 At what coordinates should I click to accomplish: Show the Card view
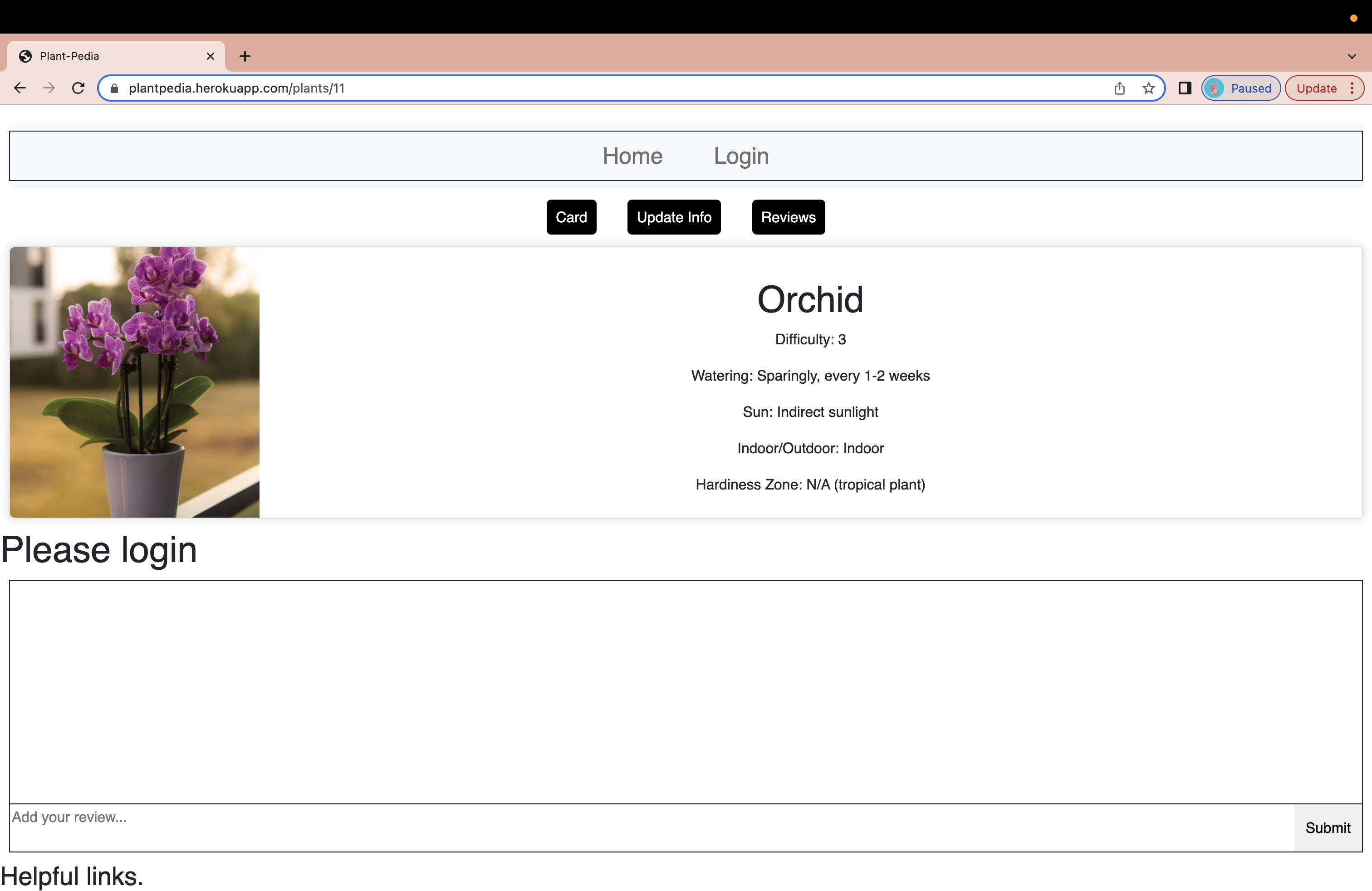click(x=571, y=217)
